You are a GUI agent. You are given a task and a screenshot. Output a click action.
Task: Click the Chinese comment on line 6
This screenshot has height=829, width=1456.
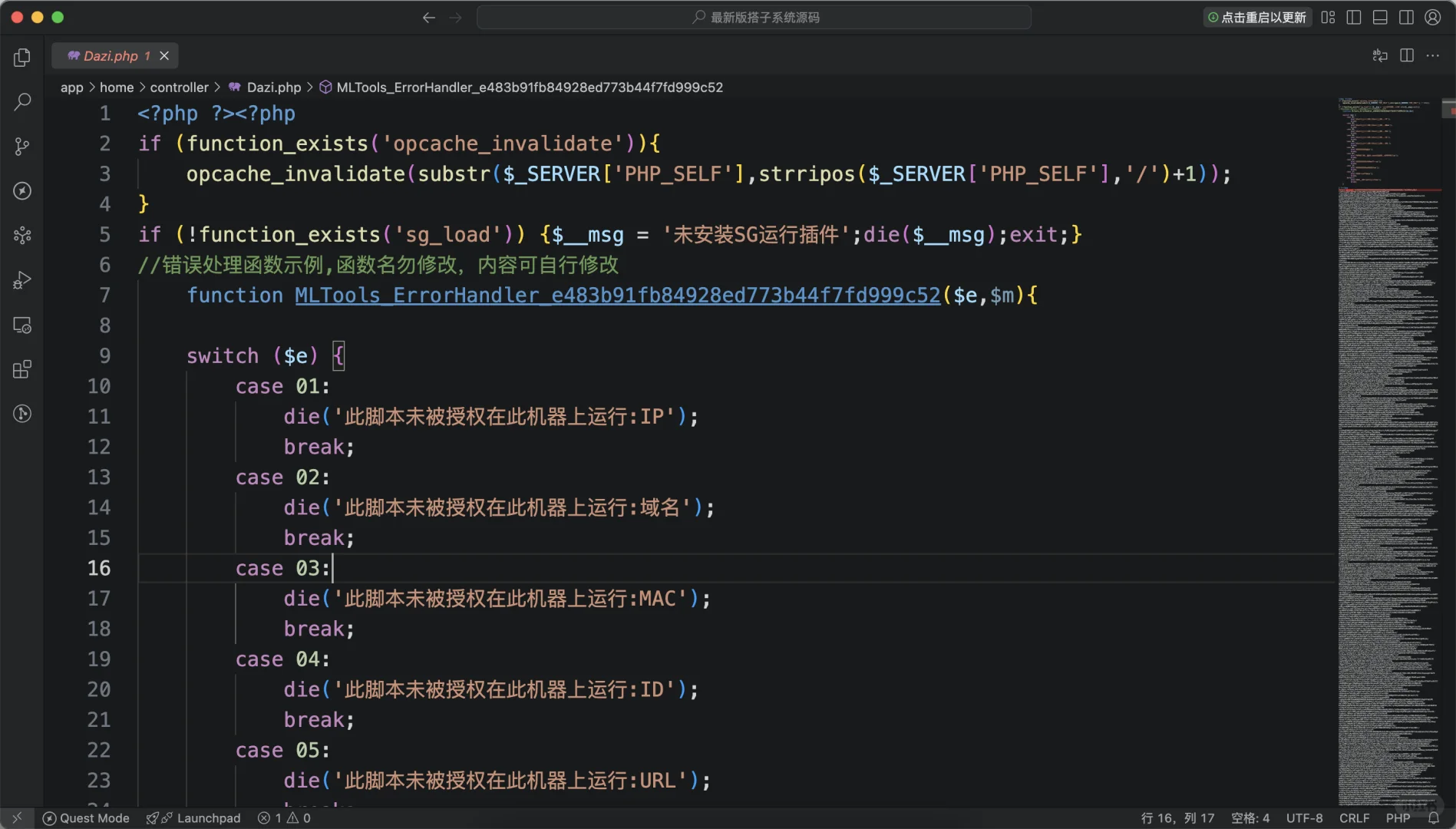click(378, 266)
